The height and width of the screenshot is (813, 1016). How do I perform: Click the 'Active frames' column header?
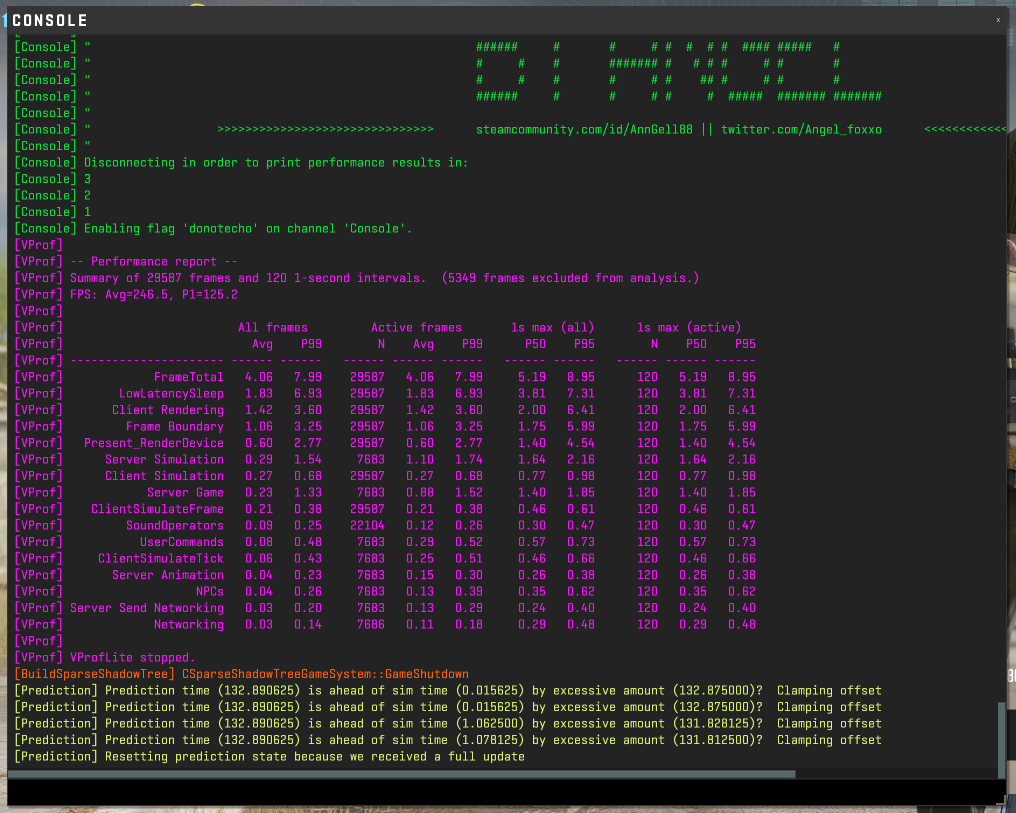coord(416,328)
